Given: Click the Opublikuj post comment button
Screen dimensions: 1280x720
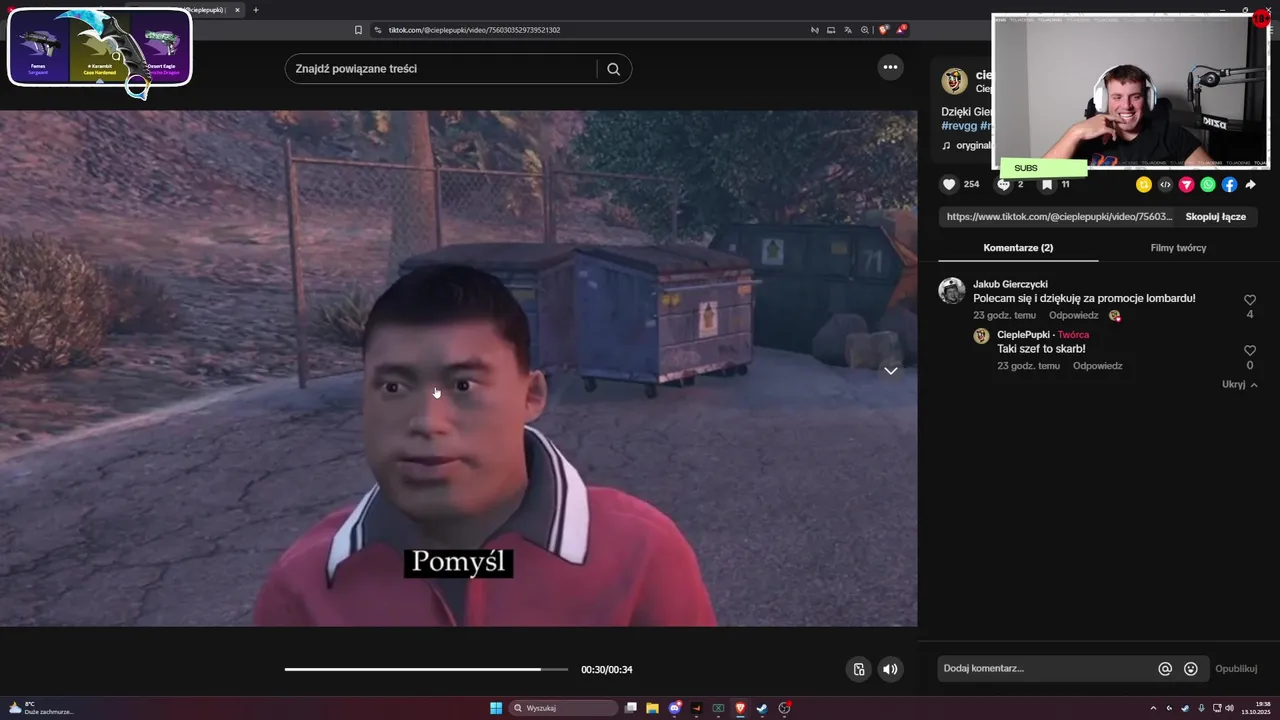Looking at the screenshot, I should tap(1236, 669).
